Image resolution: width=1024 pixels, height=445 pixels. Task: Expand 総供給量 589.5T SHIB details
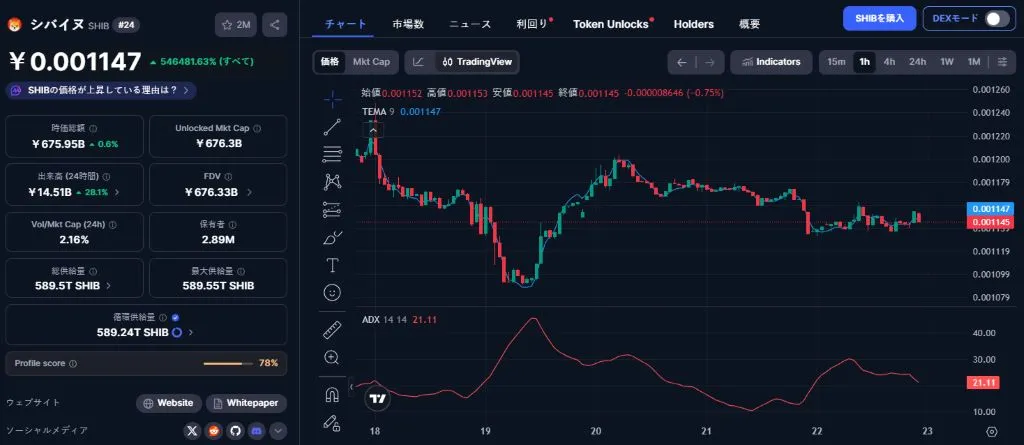[108, 286]
